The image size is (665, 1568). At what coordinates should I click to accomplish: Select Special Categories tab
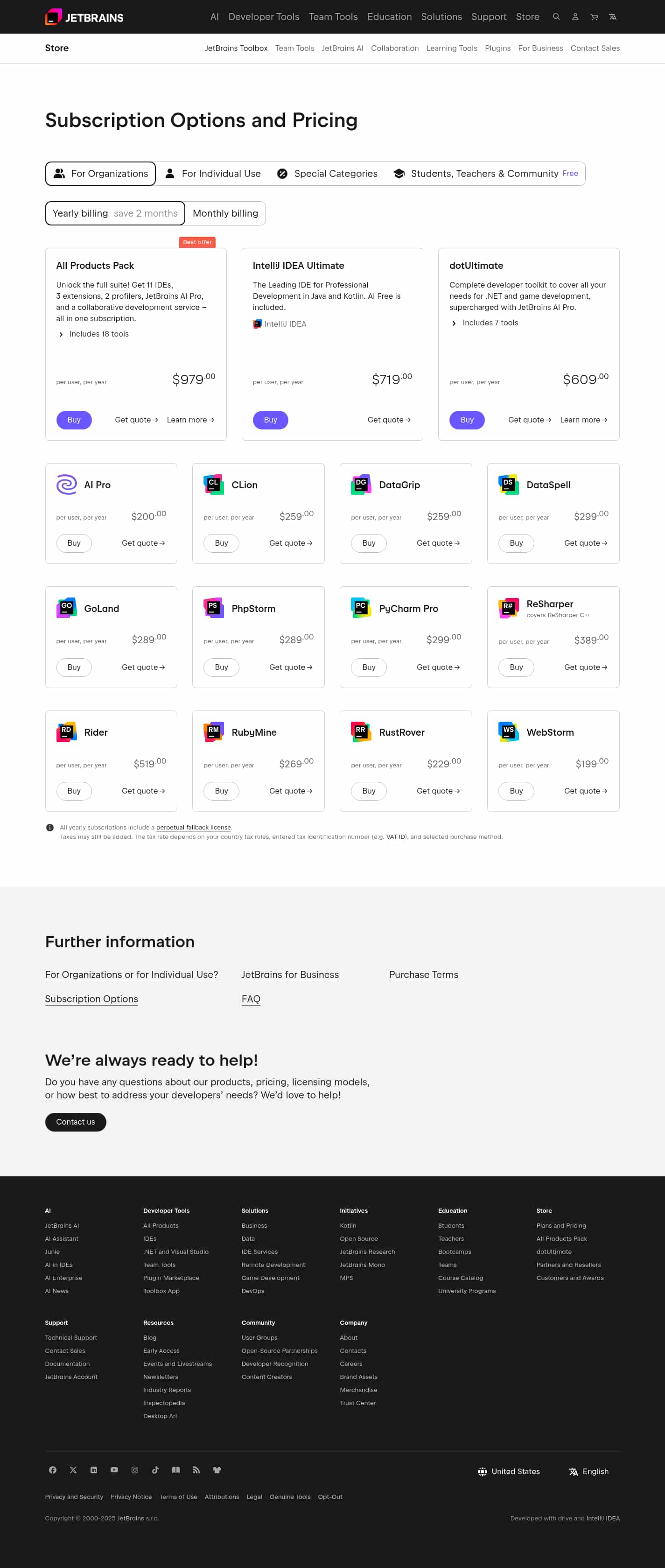[327, 174]
